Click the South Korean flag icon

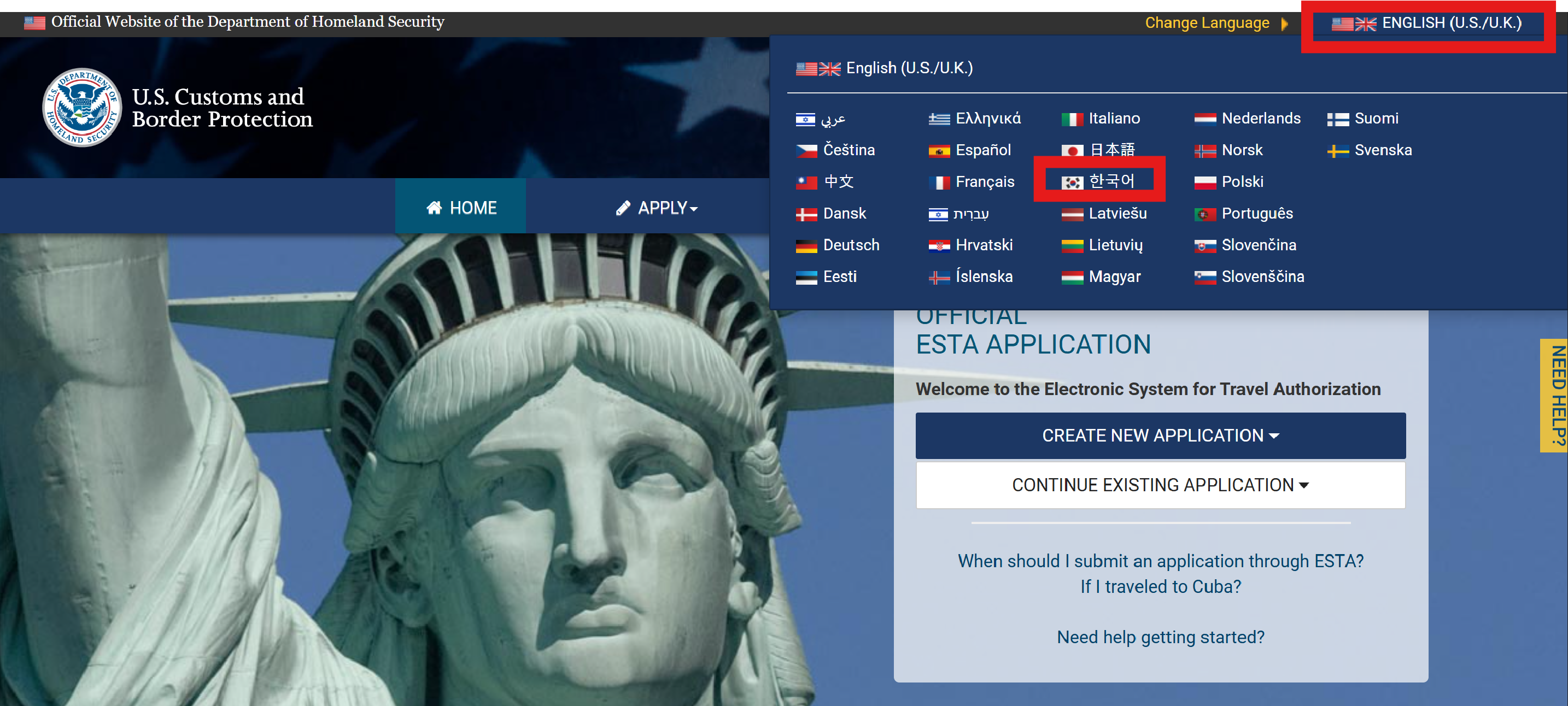1072,182
